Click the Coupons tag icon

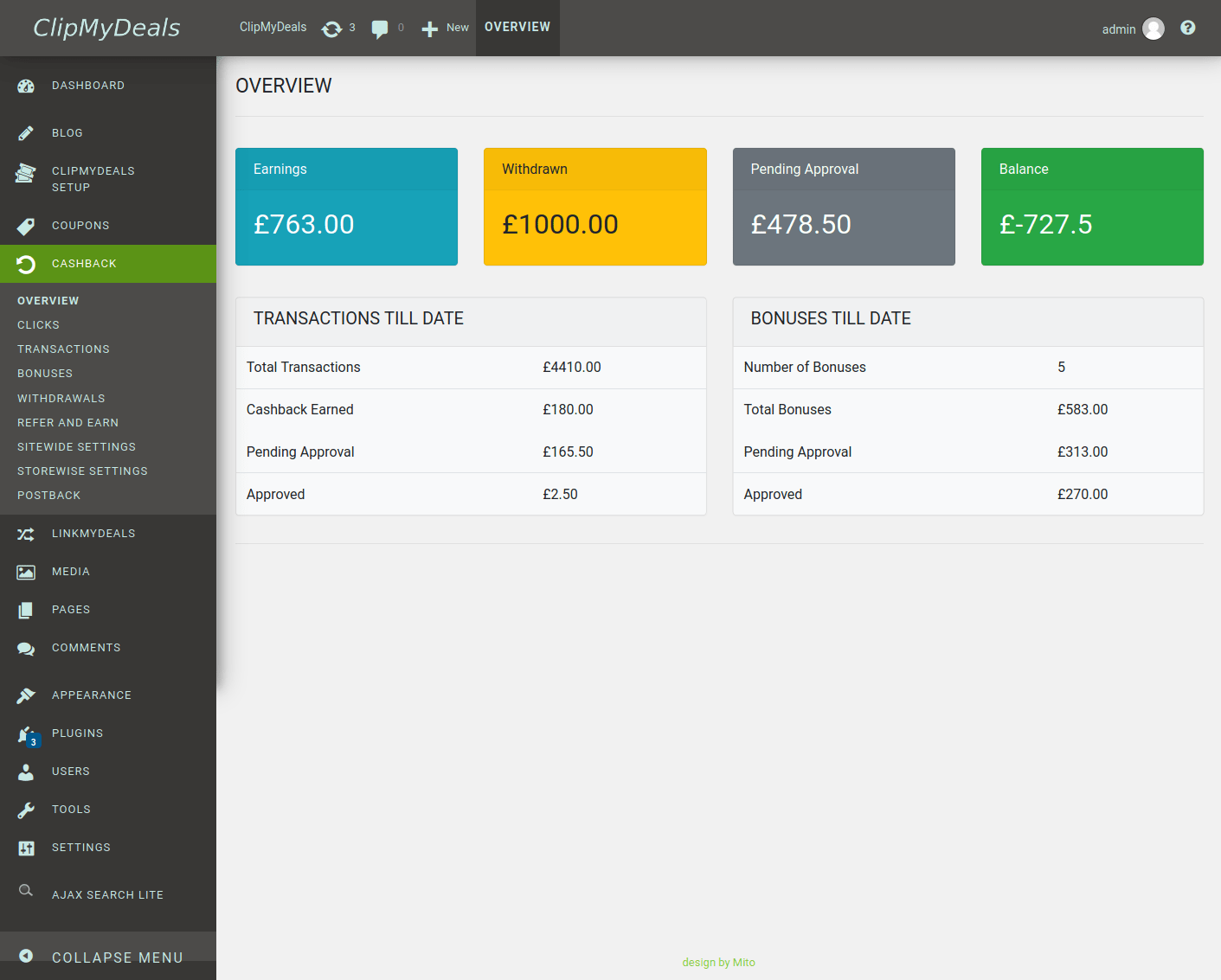pyautogui.click(x=26, y=226)
